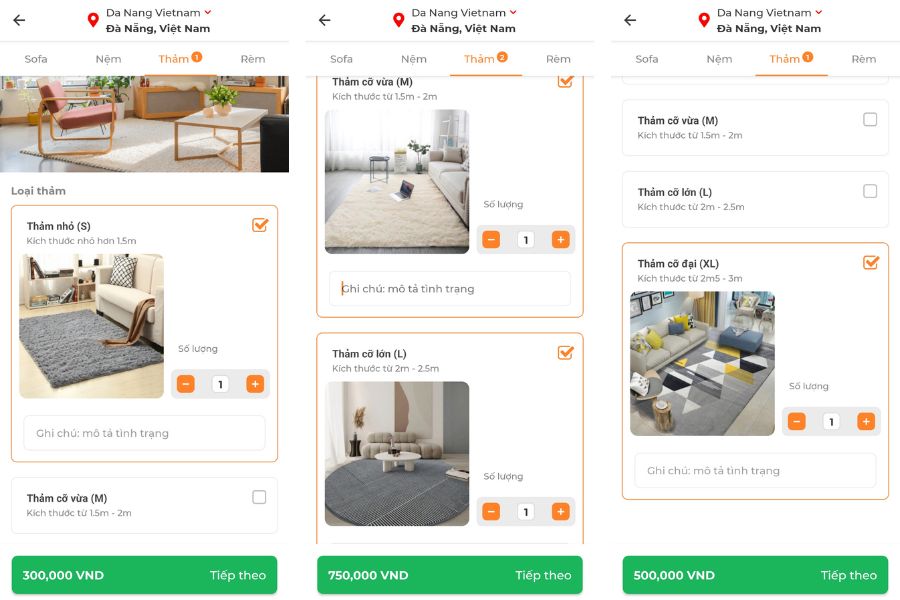Increase the Thảm cỡ lớn (L) quantity on the middle screen
Image resolution: width=900 pixels, height=600 pixels.
[x=560, y=511]
